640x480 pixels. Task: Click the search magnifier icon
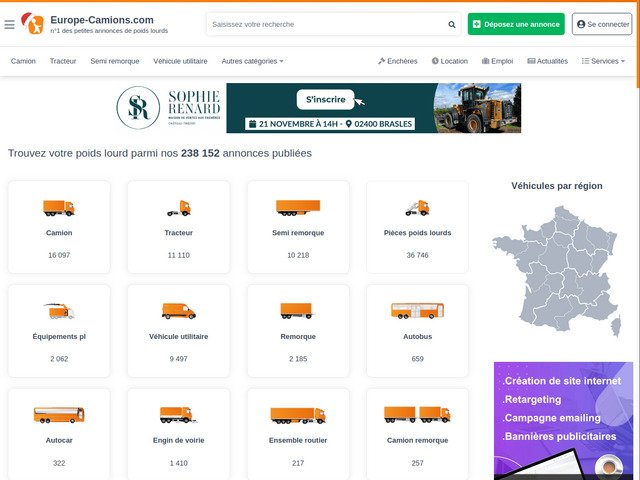pyautogui.click(x=451, y=24)
